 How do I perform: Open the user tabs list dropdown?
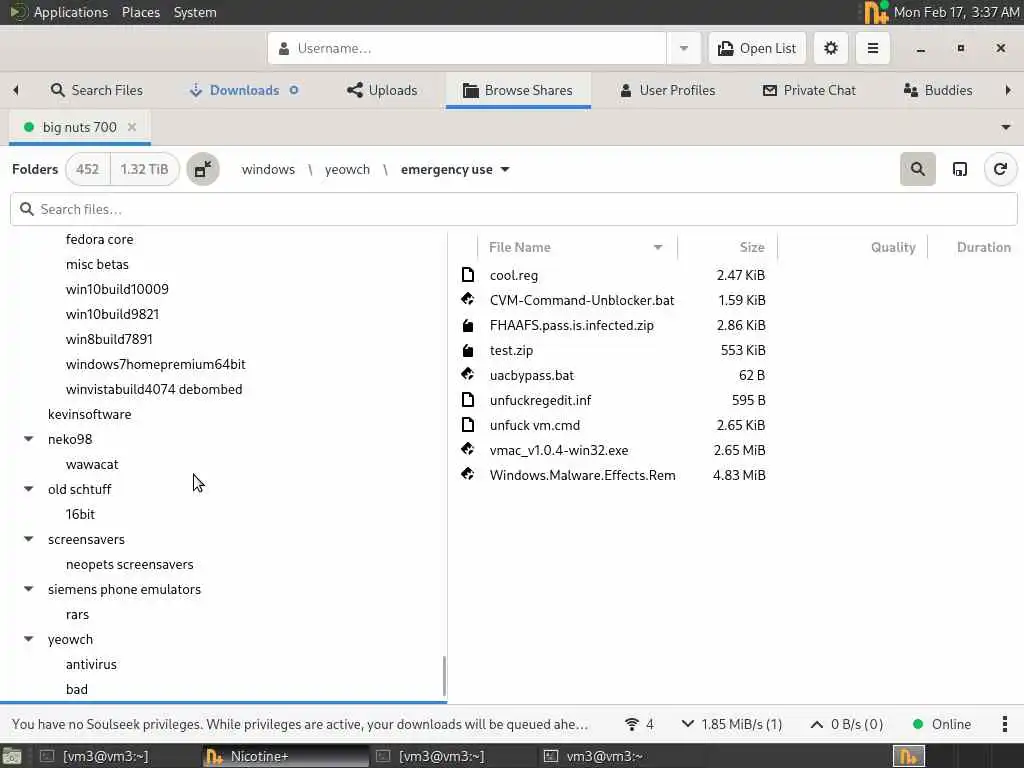[x=1006, y=127]
